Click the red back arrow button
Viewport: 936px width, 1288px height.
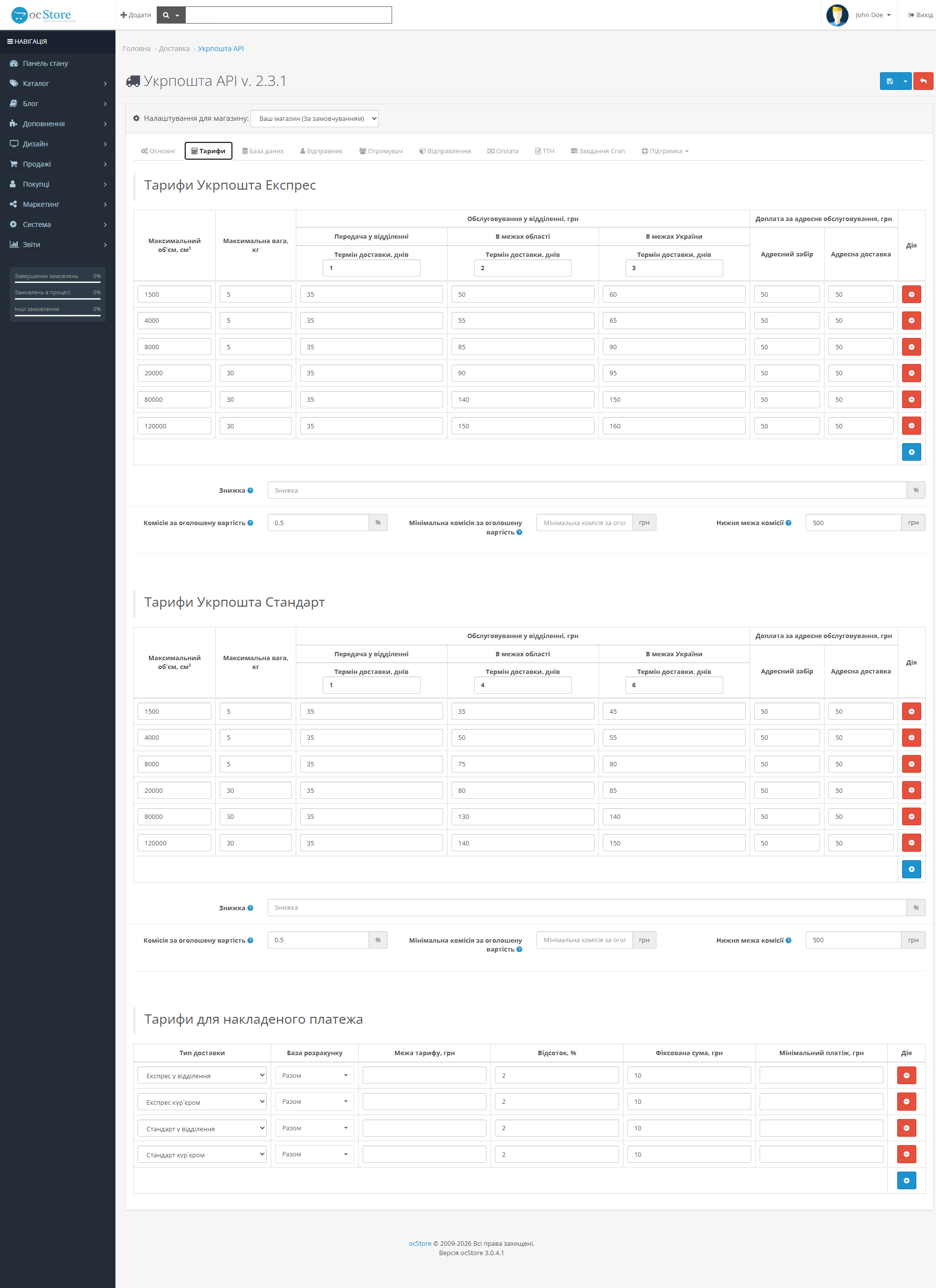tap(924, 81)
